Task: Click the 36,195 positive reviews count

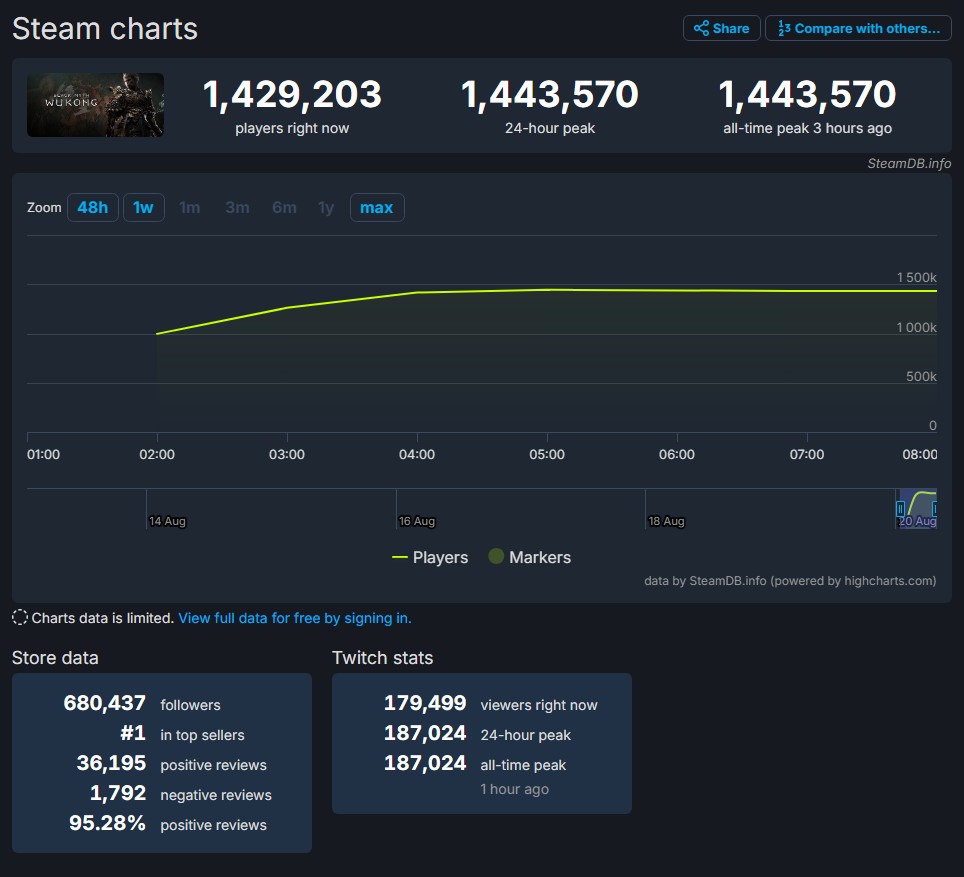Action: pos(111,763)
